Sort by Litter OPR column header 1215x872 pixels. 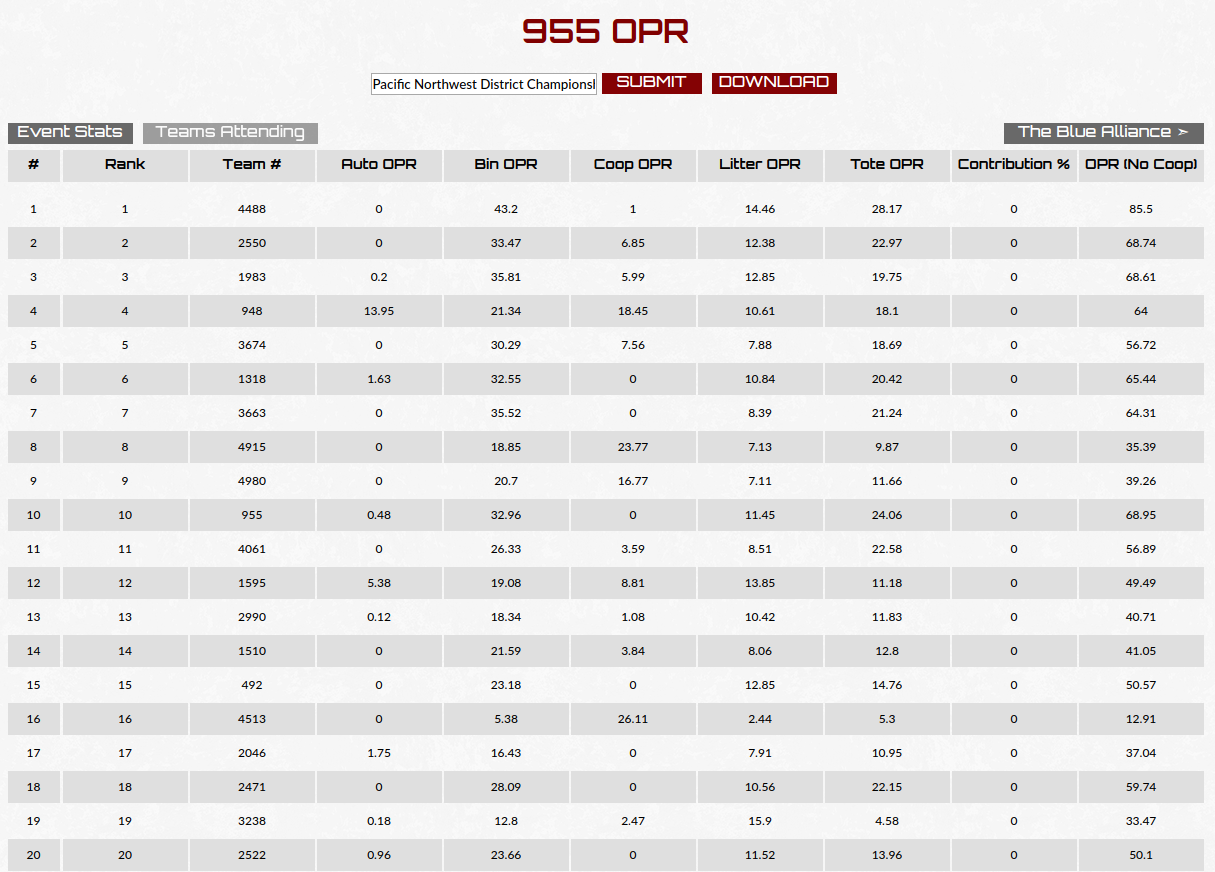click(x=760, y=165)
